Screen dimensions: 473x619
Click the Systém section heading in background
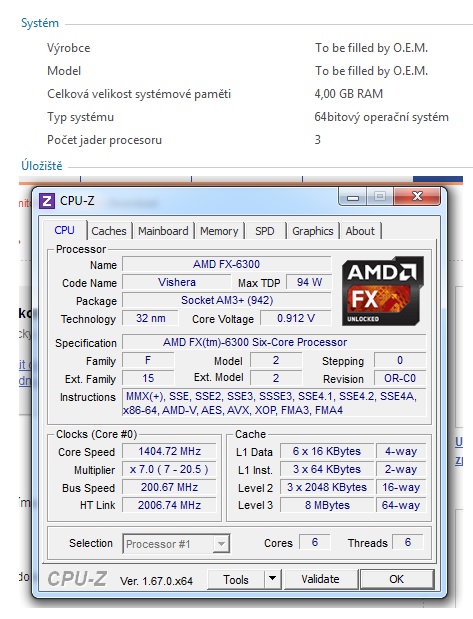coord(40,23)
